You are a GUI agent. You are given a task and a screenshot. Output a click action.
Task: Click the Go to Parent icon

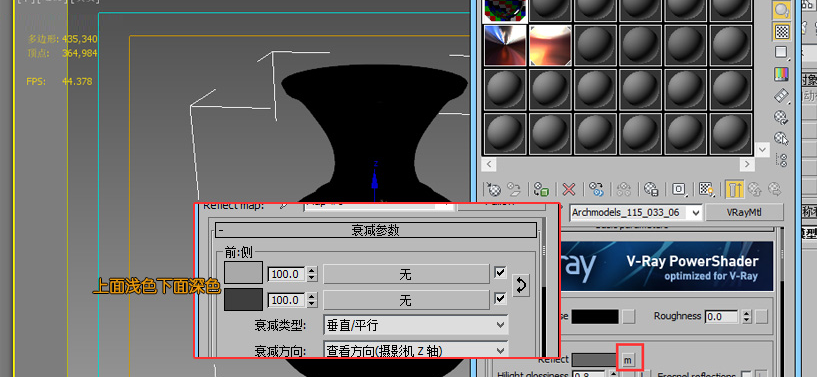click(x=755, y=189)
